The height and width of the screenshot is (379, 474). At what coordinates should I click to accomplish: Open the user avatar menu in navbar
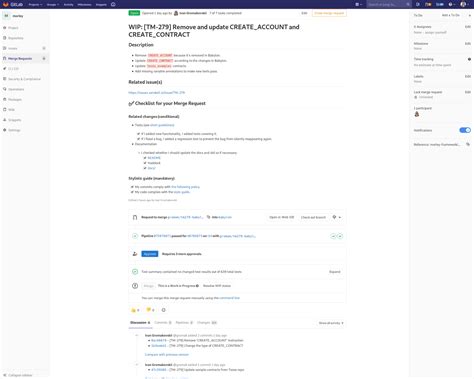(x=464, y=4)
